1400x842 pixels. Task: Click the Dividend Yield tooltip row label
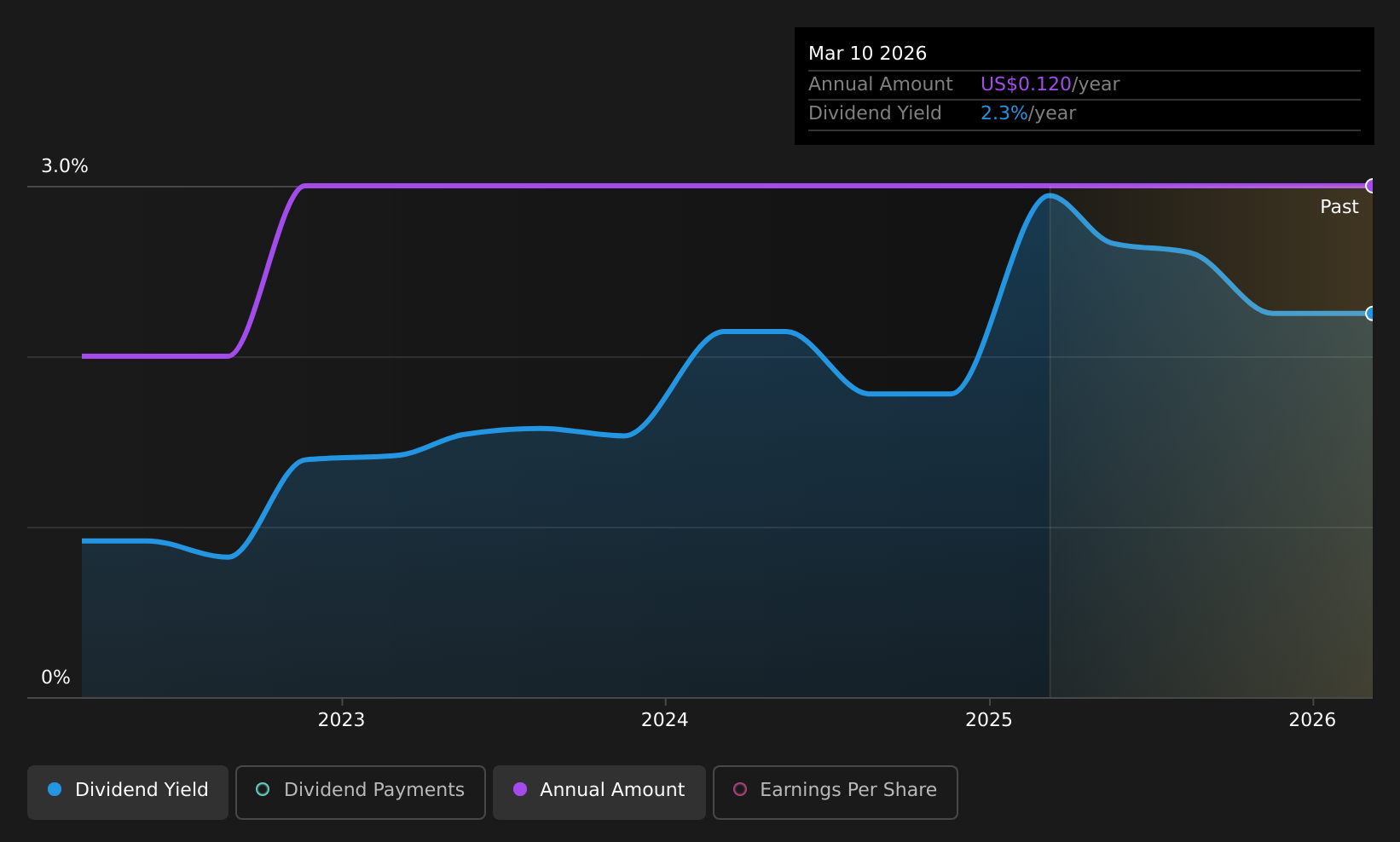(x=875, y=113)
